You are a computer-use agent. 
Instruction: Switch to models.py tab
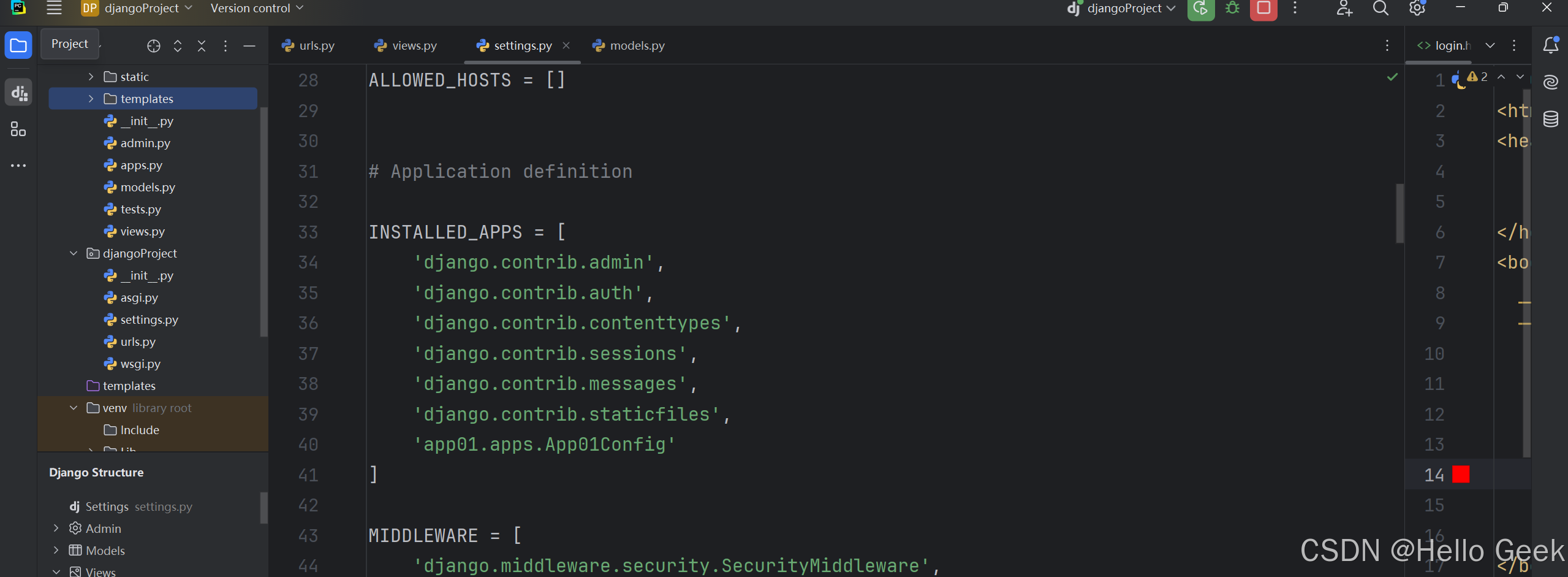click(x=629, y=46)
